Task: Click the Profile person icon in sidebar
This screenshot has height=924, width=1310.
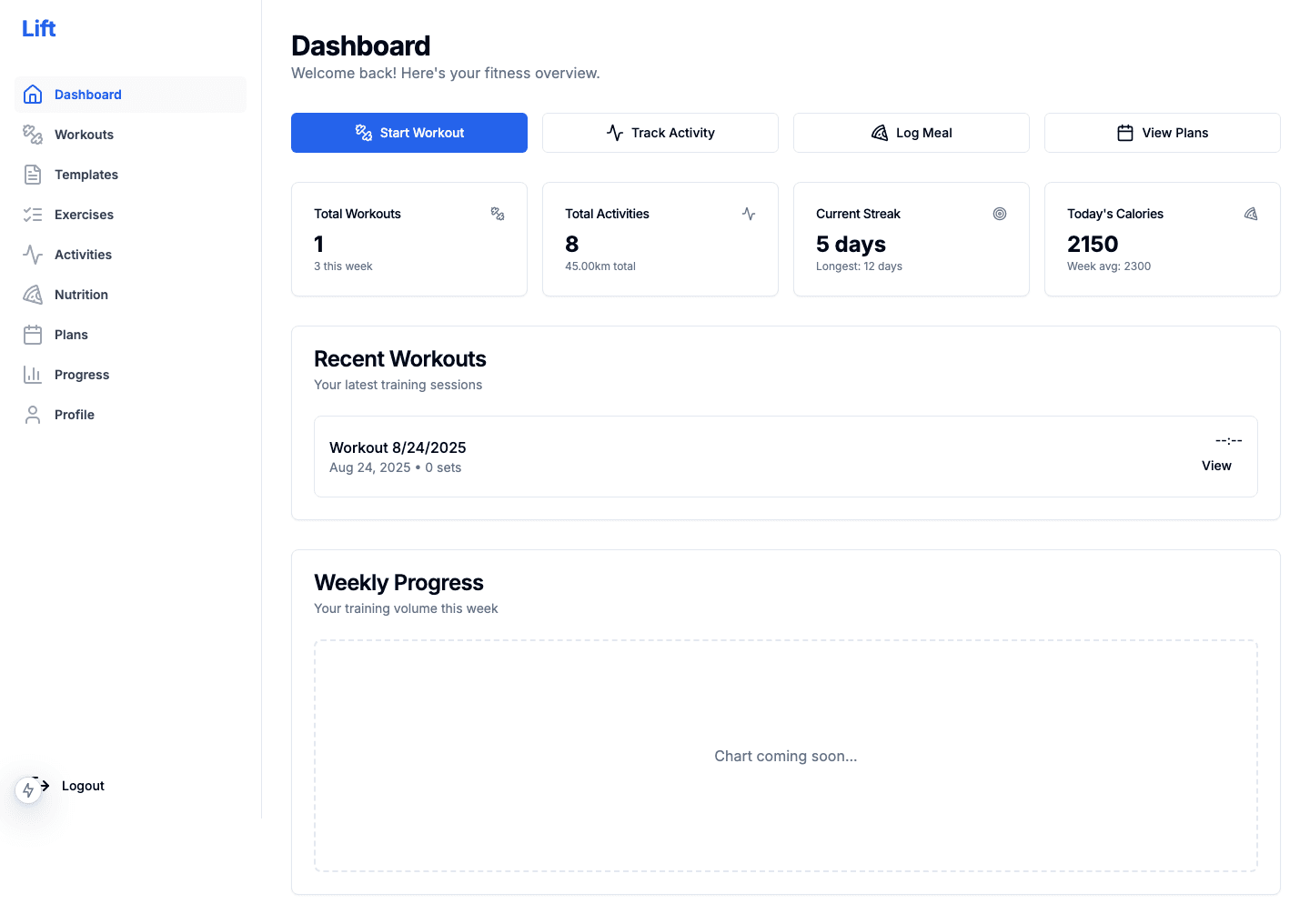Action: (x=33, y=414)
